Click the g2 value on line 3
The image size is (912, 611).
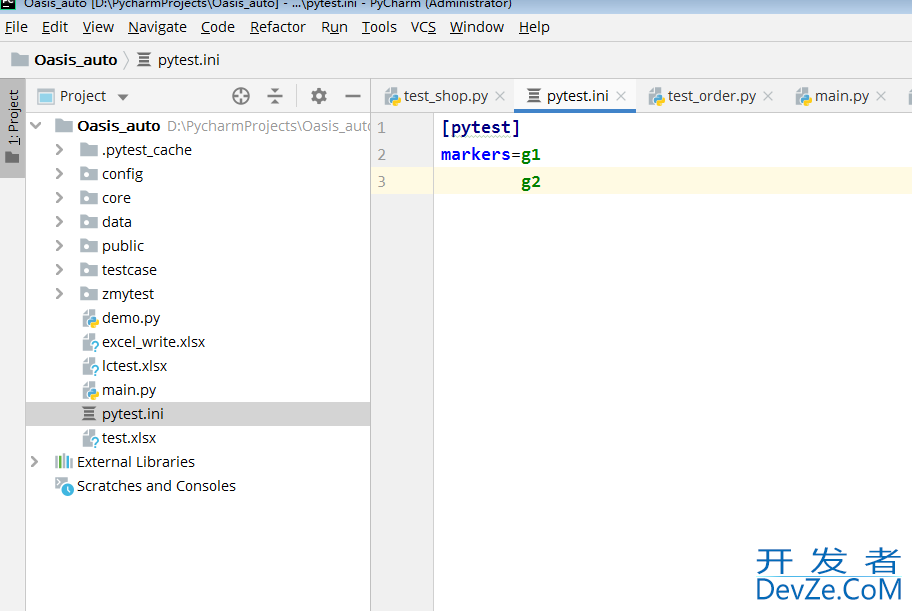point(531,182)
